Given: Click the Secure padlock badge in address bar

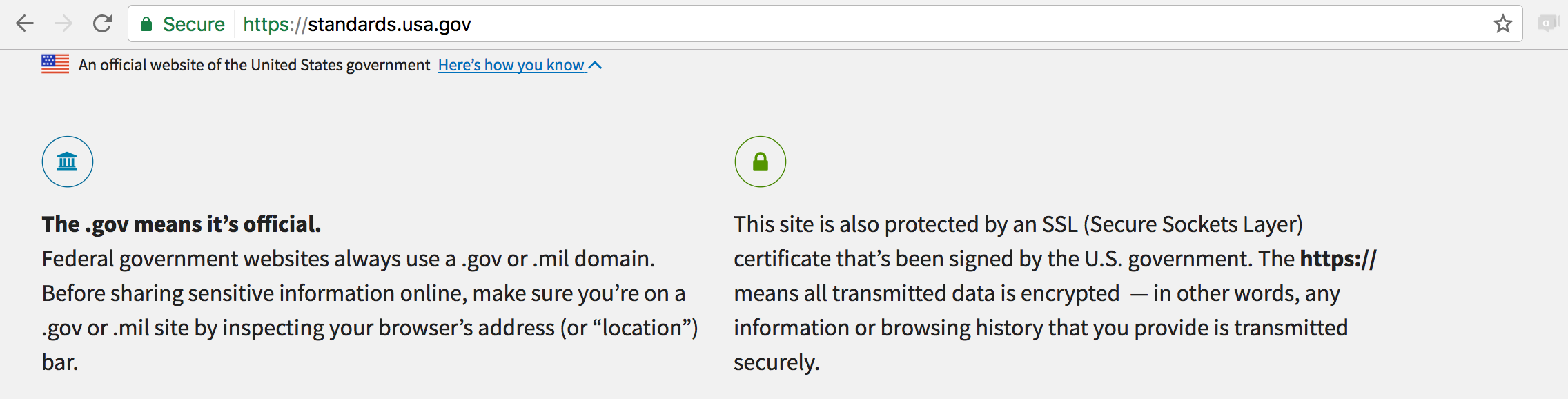Looking at the screenshot, I should click(147, 23).
